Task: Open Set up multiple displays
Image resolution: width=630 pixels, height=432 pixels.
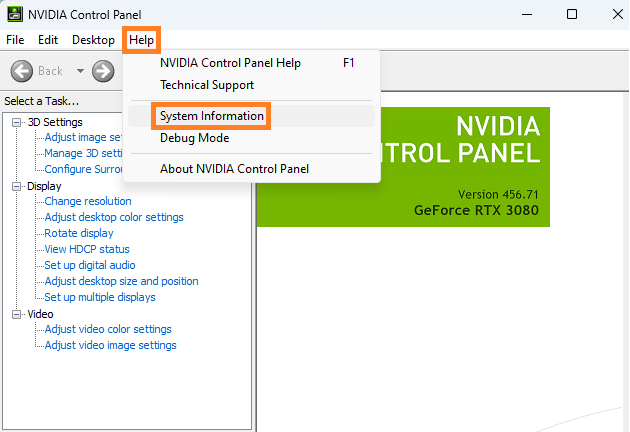Action: pyautogui.click(x=100, y=297)
